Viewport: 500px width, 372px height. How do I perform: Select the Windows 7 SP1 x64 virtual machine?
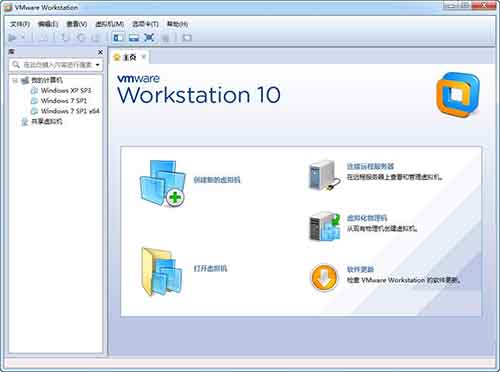click(70, 111)
